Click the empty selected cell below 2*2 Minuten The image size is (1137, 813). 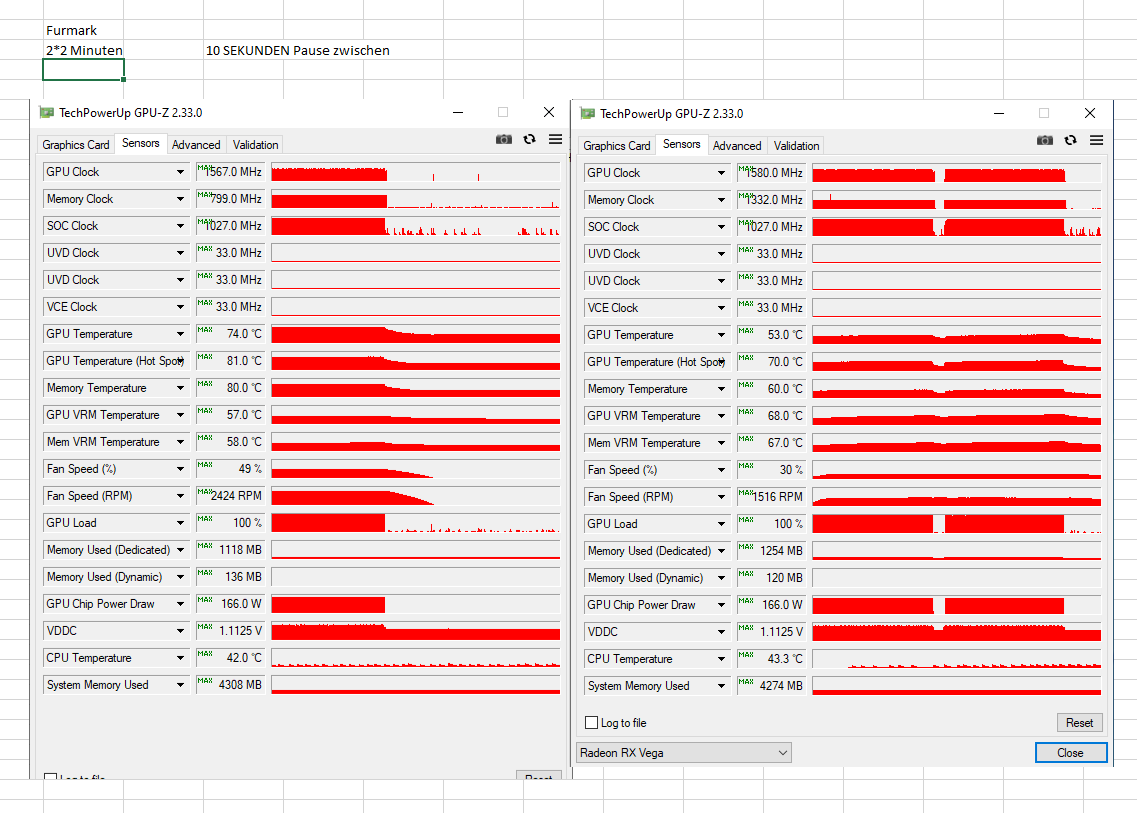(x=83, y=70)
